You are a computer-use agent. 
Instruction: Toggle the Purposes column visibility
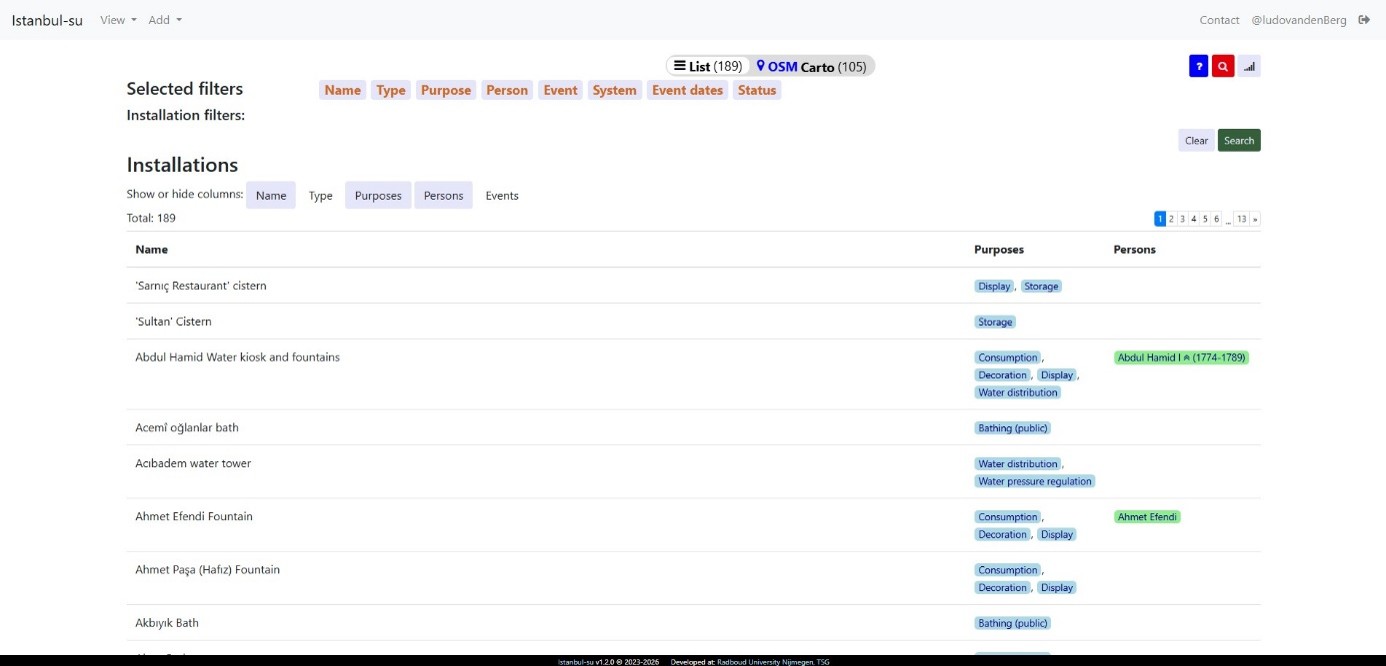378,195
